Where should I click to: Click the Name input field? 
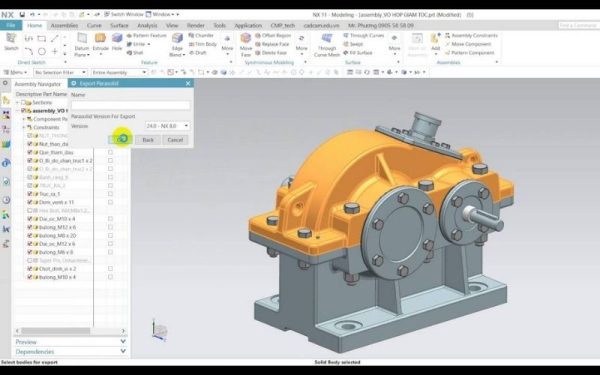[130, 105]
